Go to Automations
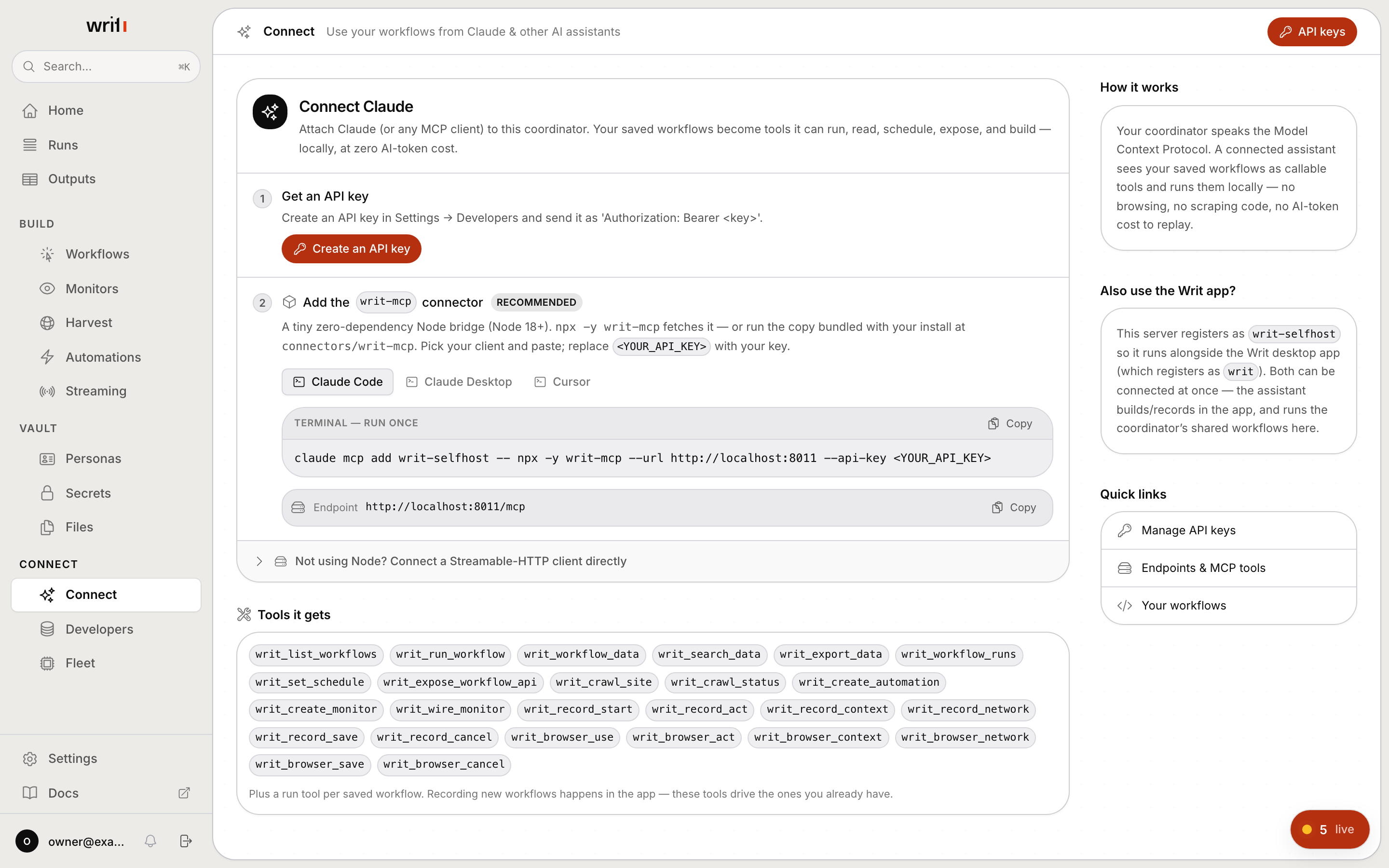The image size is (1389, 868). tap(106, 357)
